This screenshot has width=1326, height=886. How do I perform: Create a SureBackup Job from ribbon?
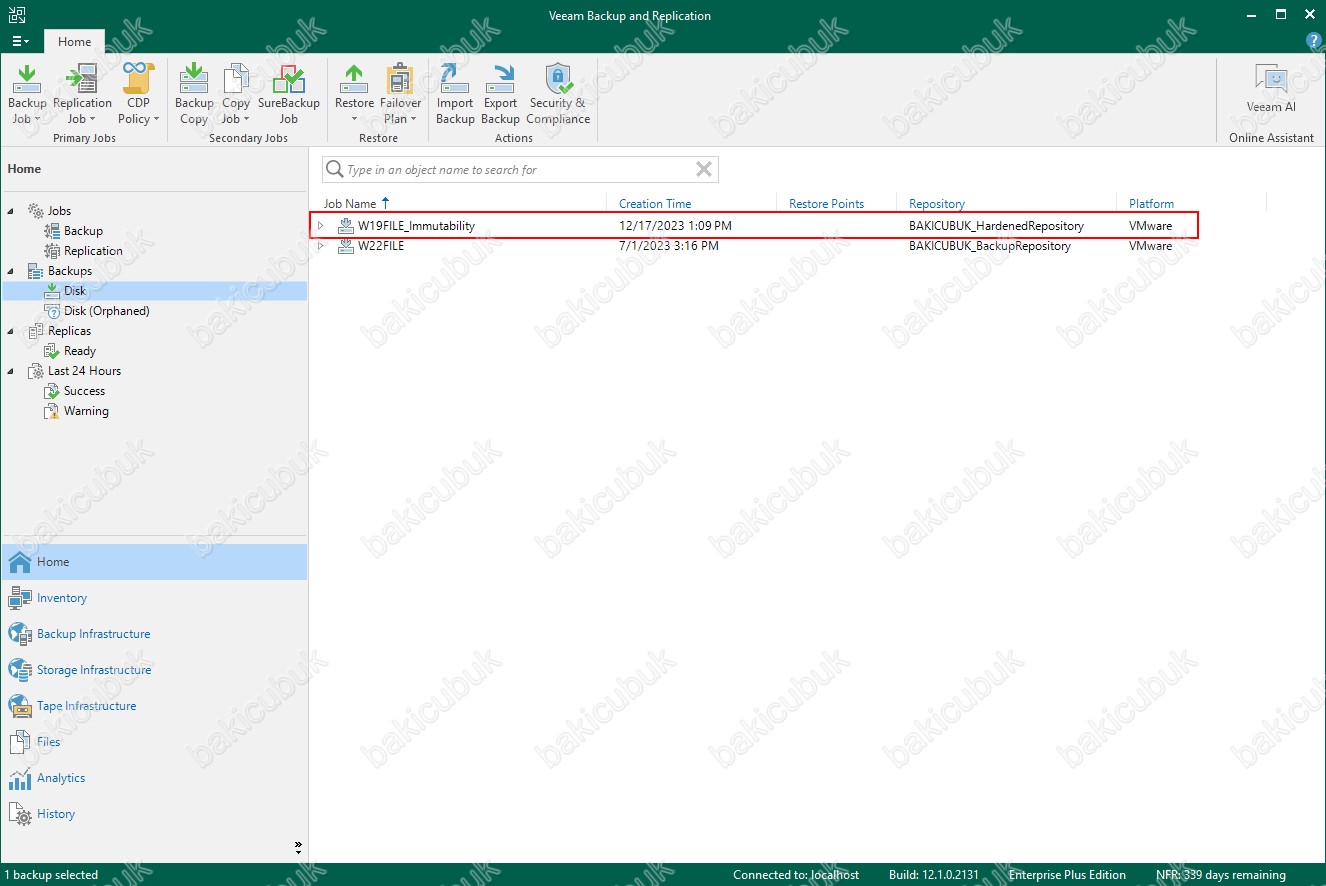tap(288, 94)
